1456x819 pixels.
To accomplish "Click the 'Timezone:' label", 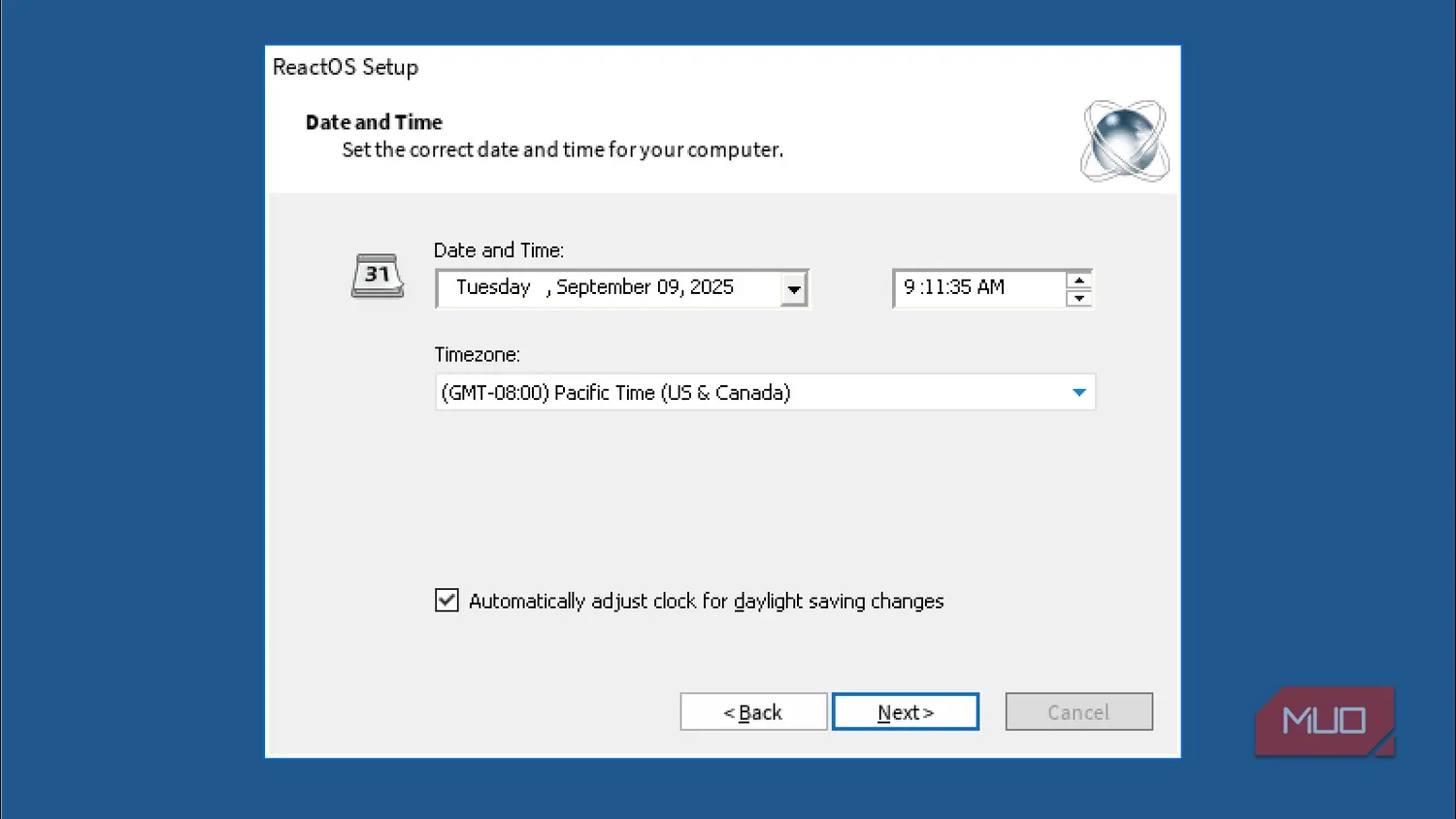I will coord(477,355).
